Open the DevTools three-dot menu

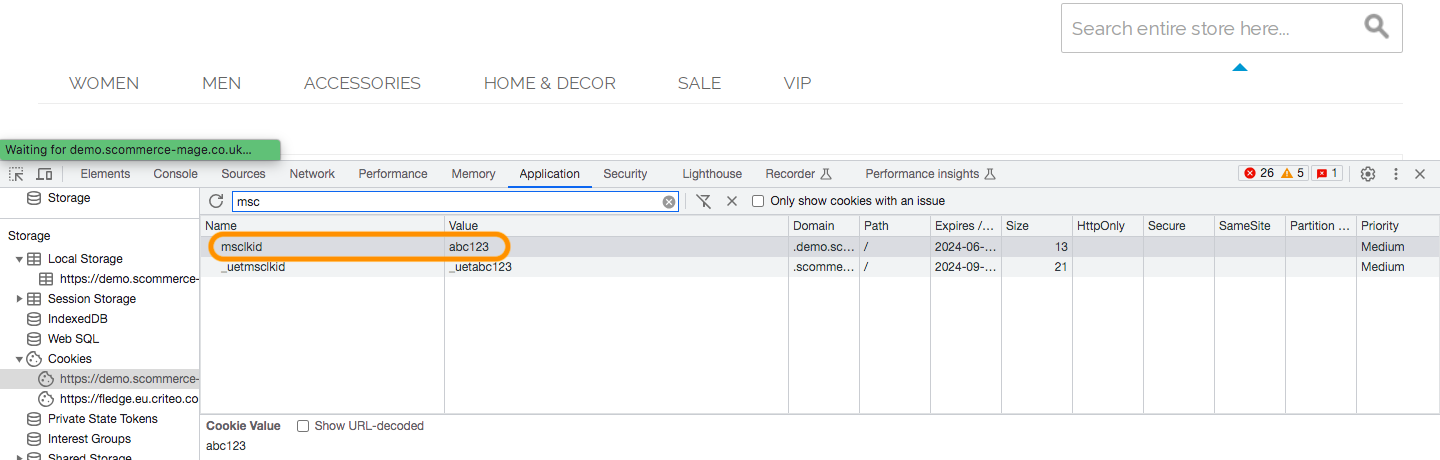pyautogui.click(x=1395, y=174)
